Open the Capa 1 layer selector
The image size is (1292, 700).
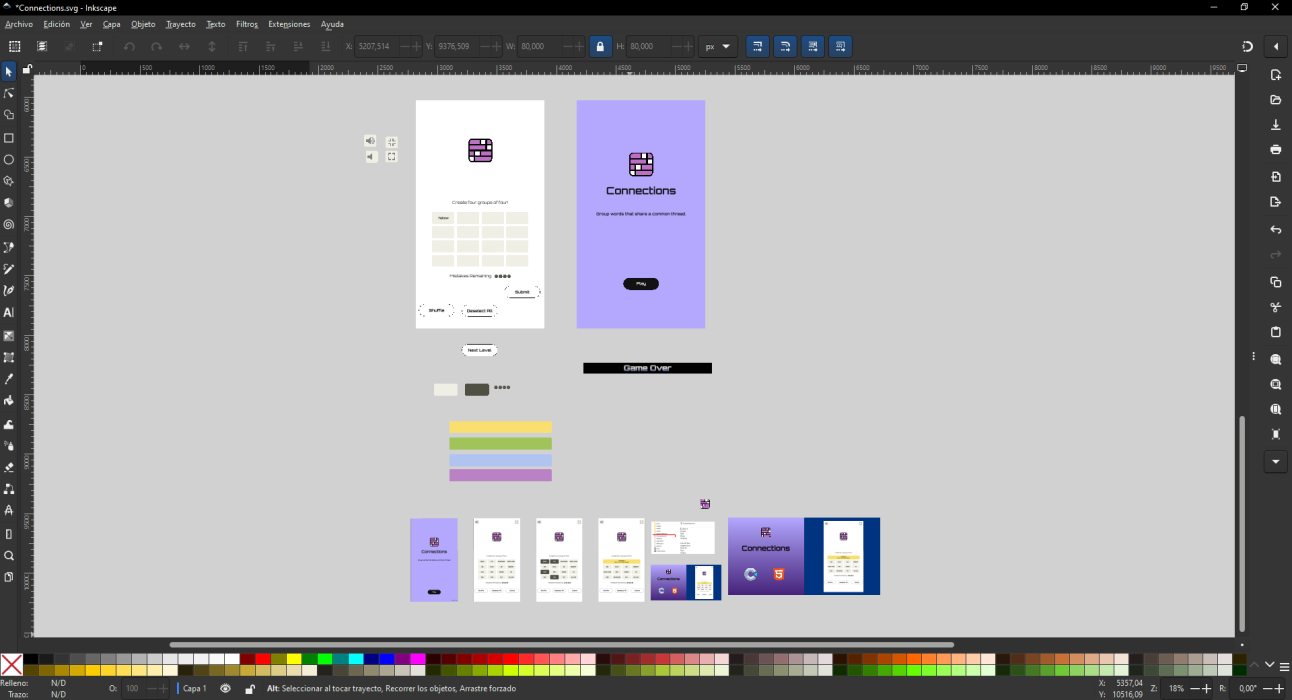[193, 689]
